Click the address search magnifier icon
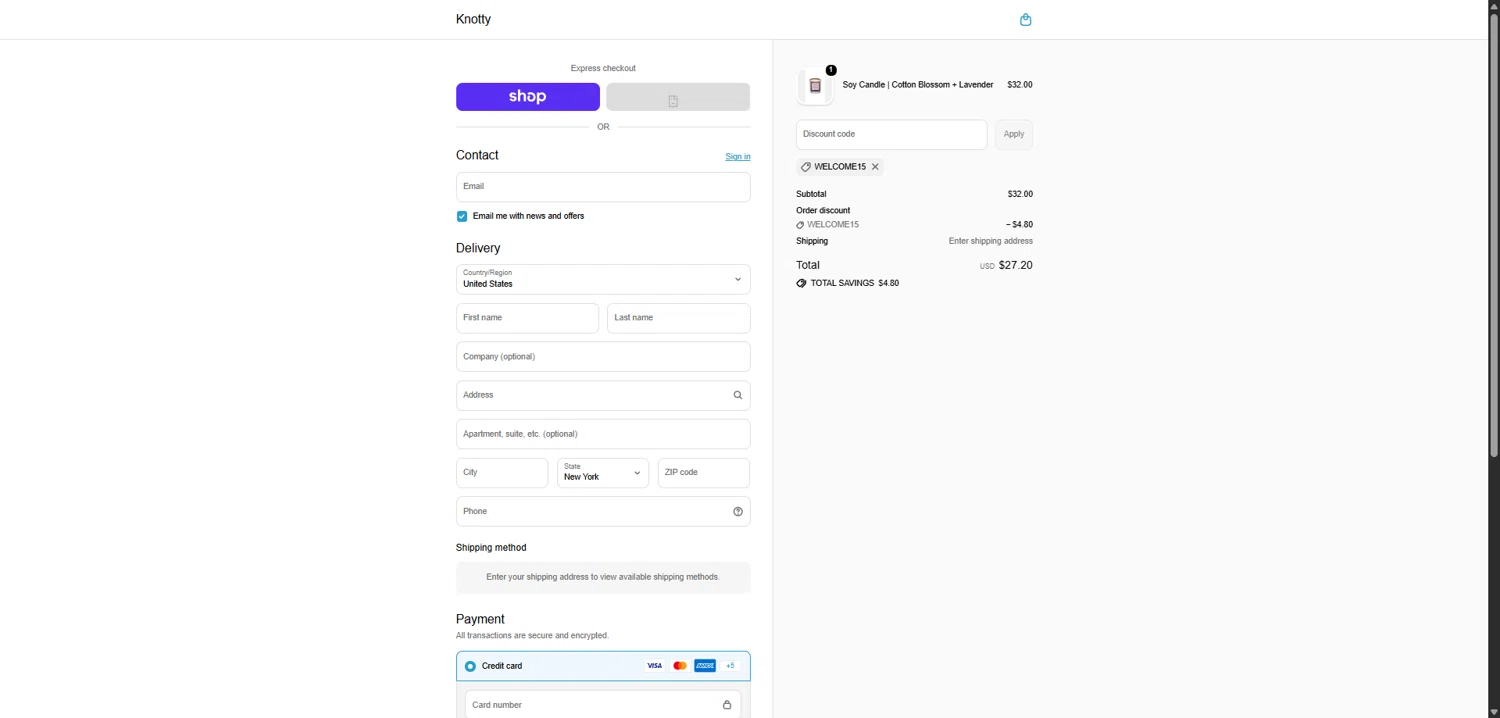1500x718 pixels. point(738,395)
